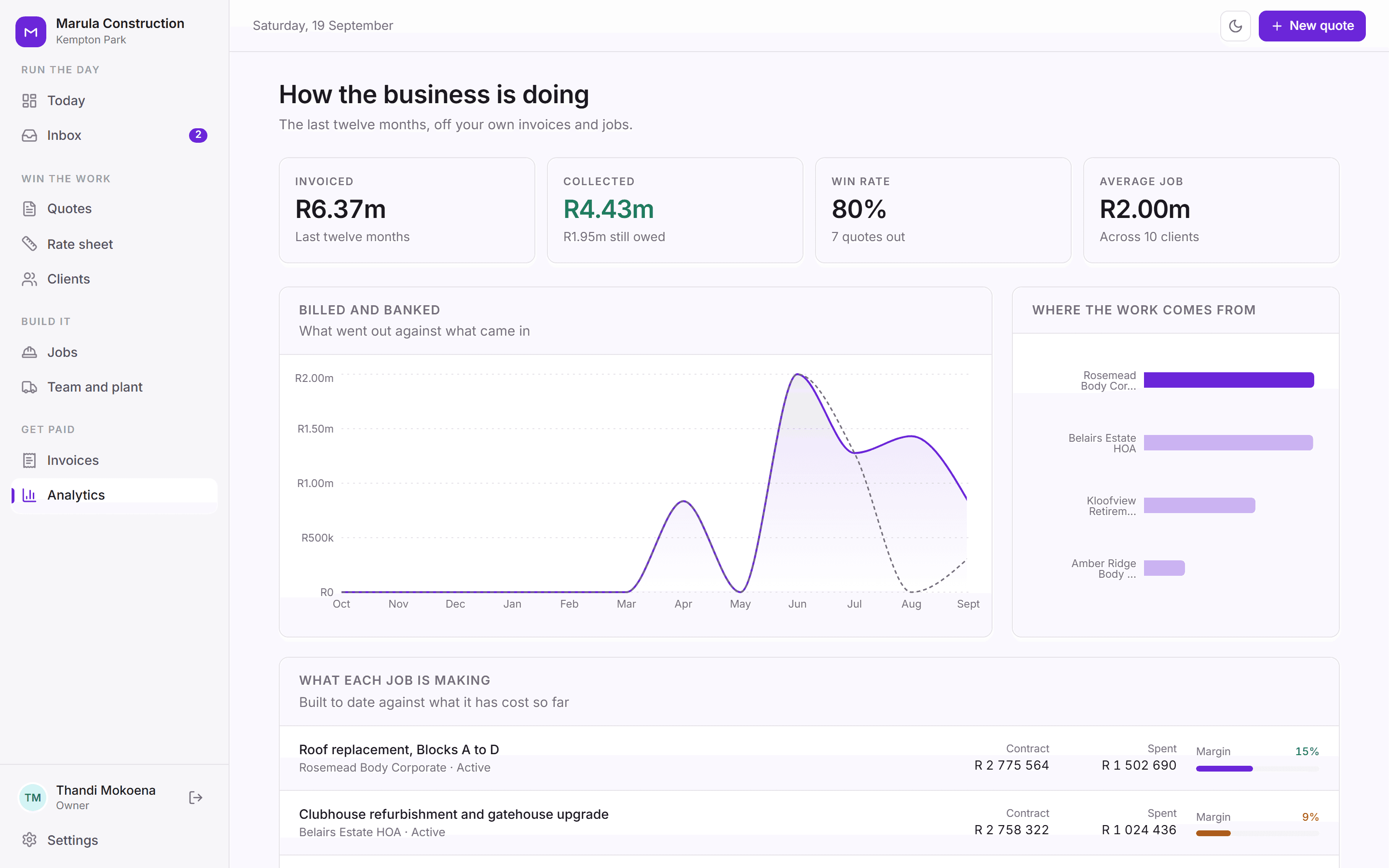Click the Inbox tray icon
This screenshot has width=1389, height=868.
pyautogui.click(x=29, y=136)
